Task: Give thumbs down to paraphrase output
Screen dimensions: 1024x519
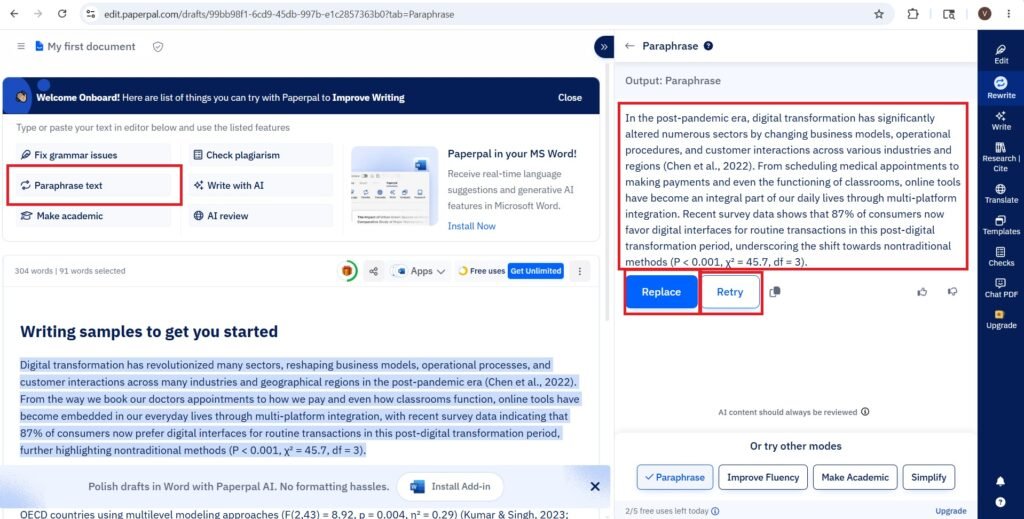Action: pos(952,292)
